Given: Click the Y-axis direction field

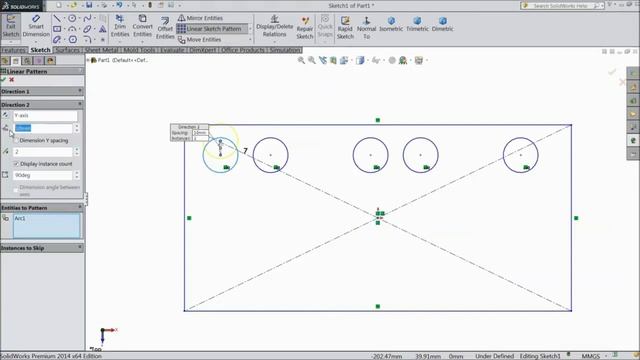Looking at the screenshot, I should point(45,116).
